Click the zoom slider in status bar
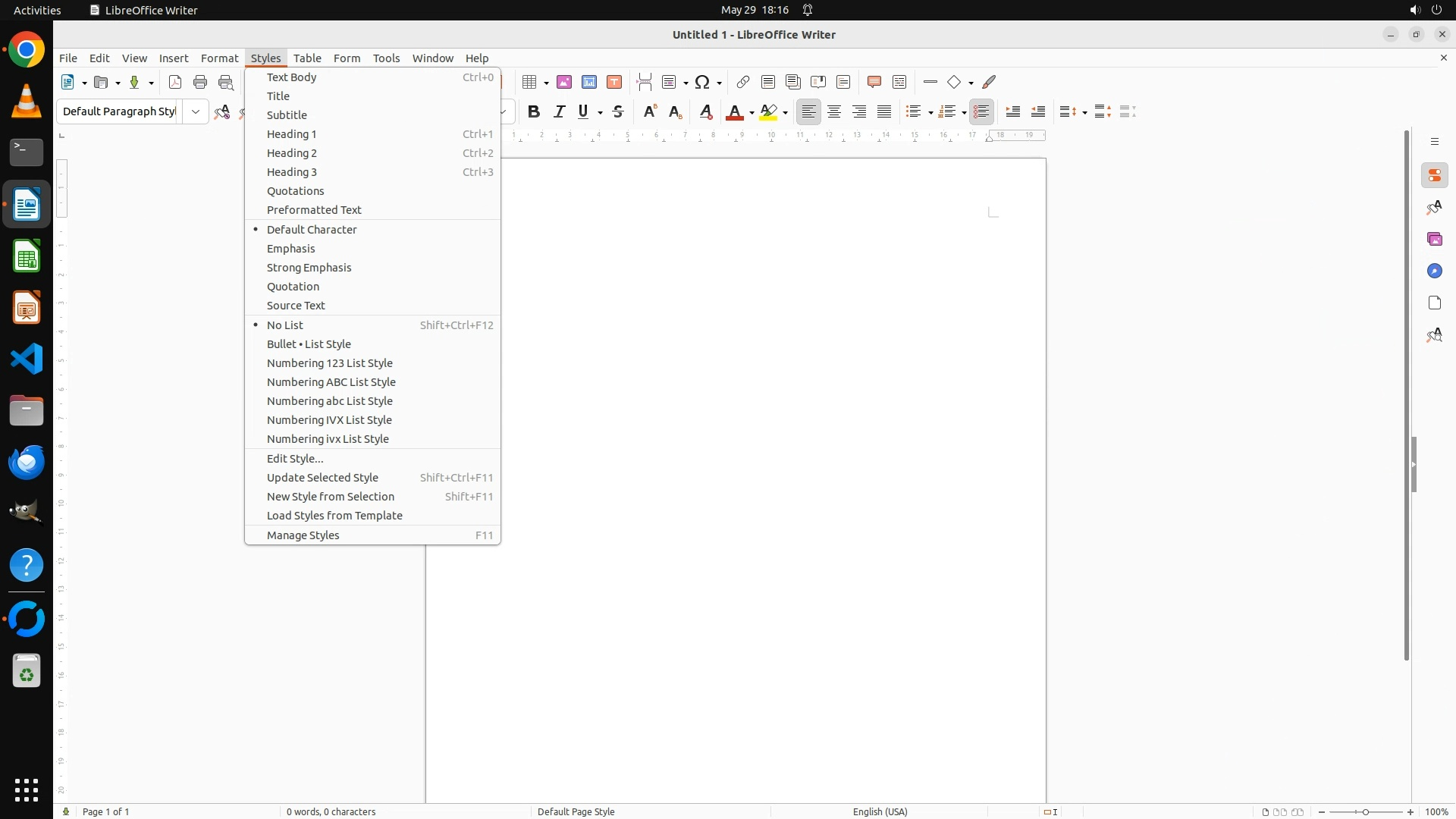The width and height of the screenshot is (1456, 819). 1366,811
